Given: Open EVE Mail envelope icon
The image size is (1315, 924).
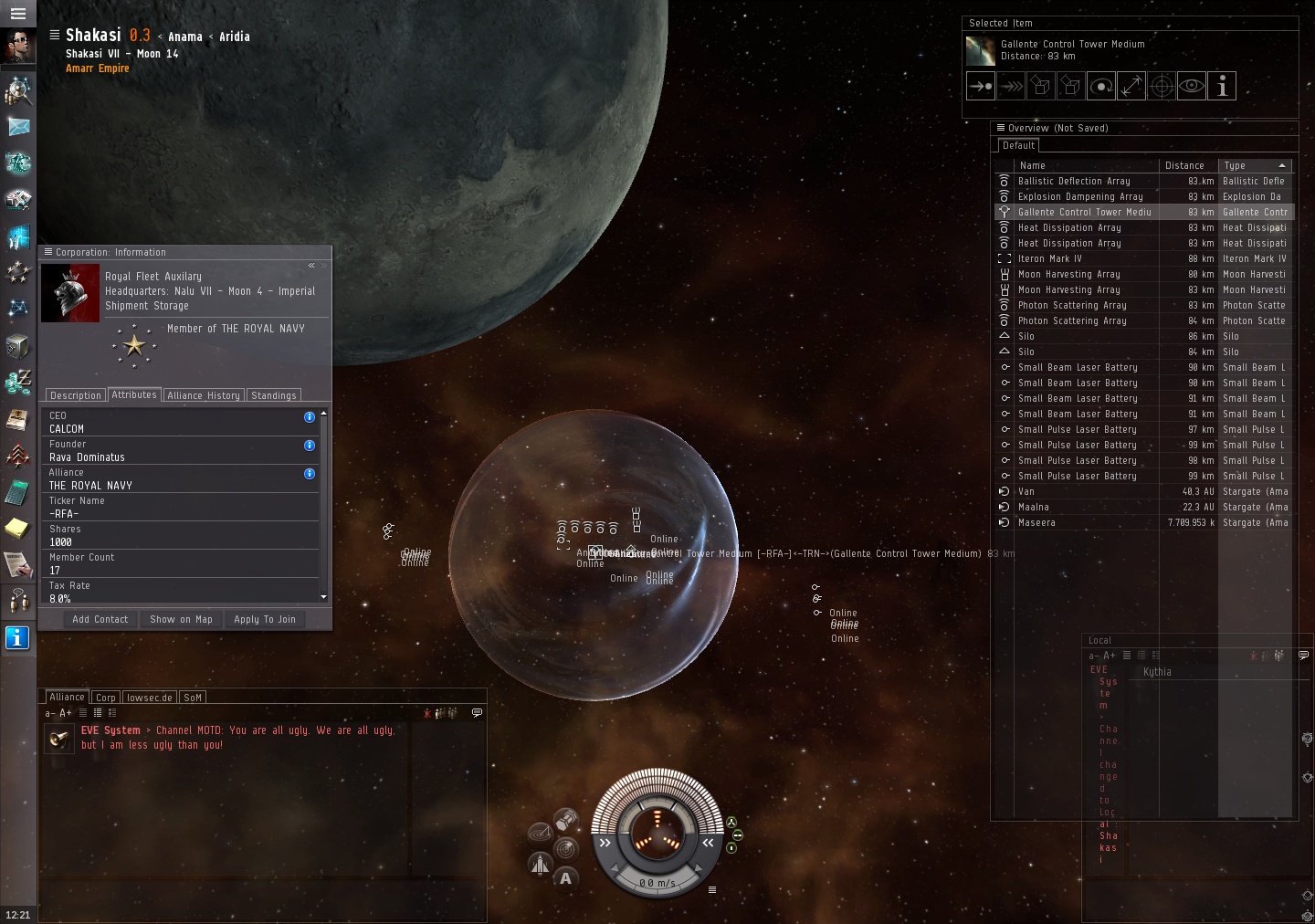Looking at the screenshot, I should (x=18, y=127).
